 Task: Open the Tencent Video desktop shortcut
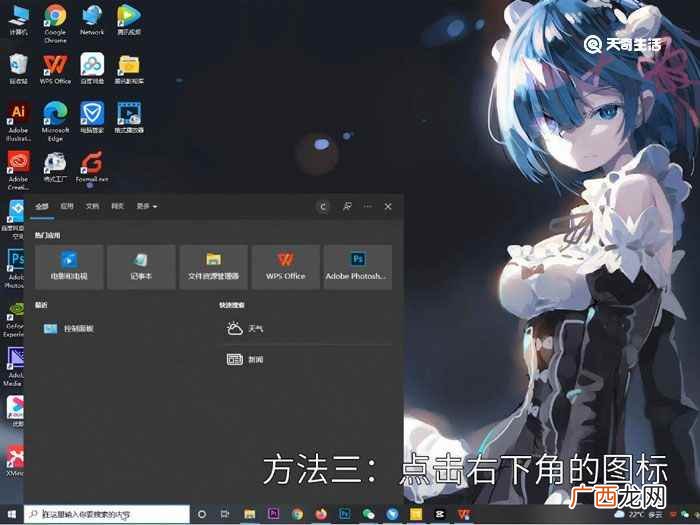(x=129, y=20)
